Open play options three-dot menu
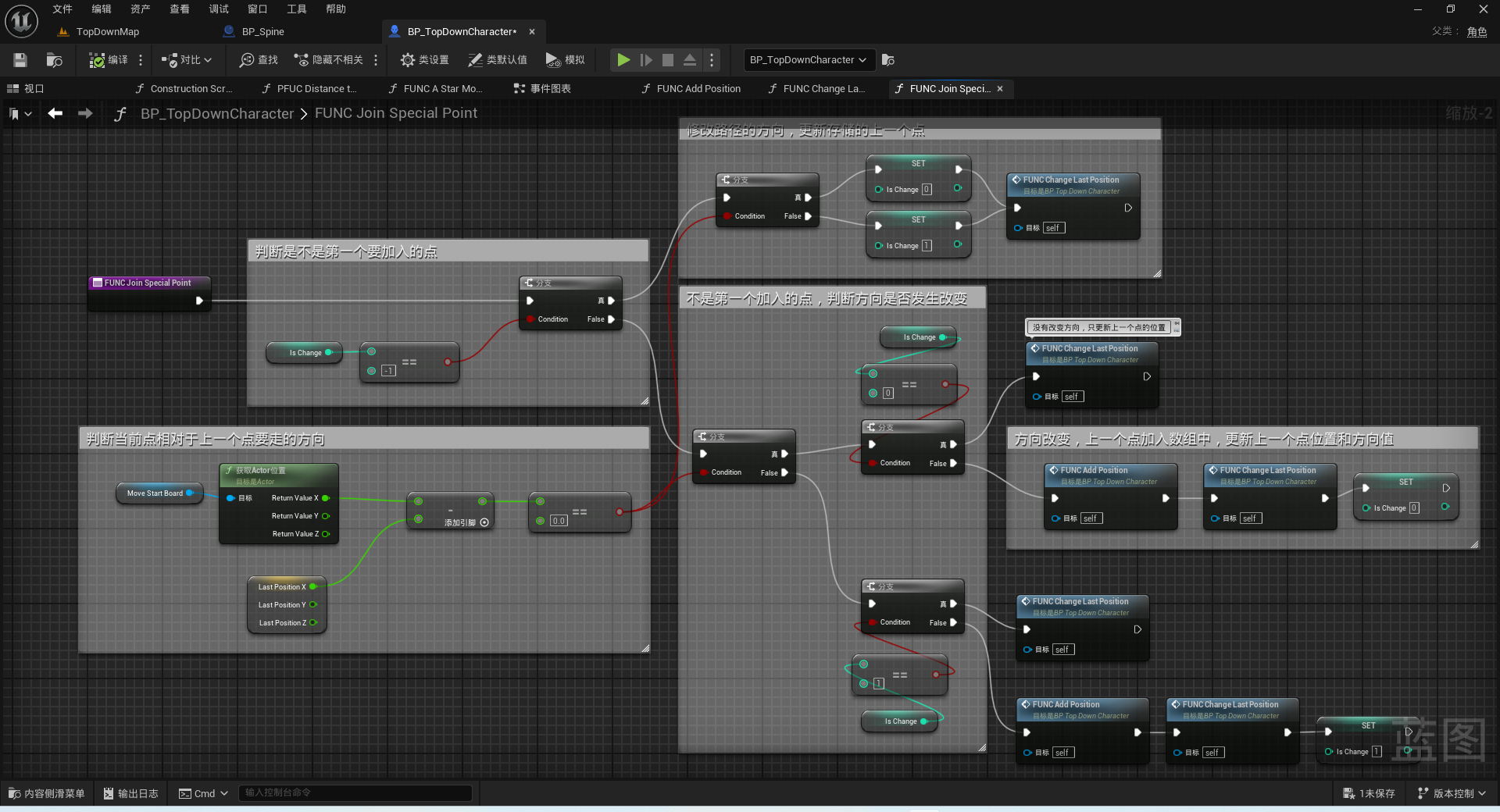1500x812 pixels. click(x=711, y=60)
